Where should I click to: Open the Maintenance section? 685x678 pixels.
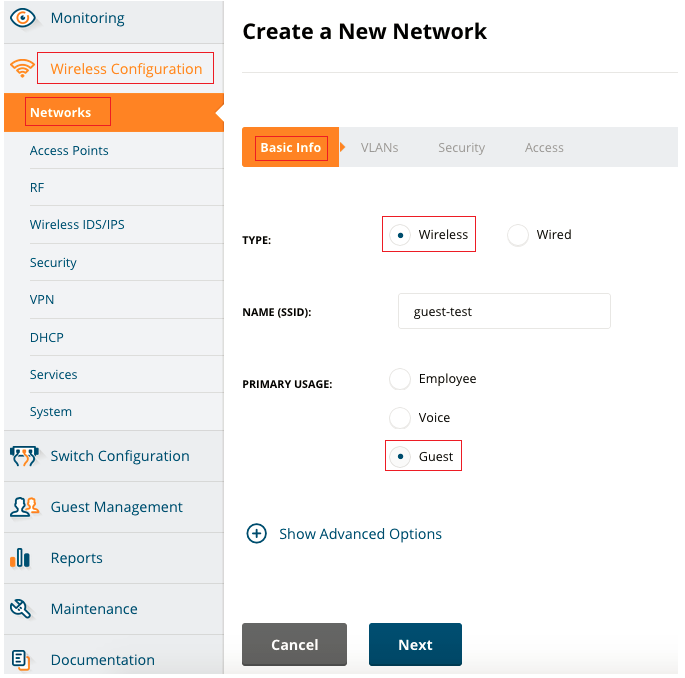(94, 609)
